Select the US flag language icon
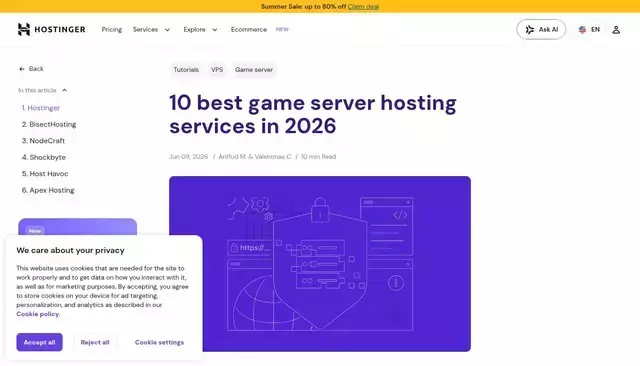This screenshot has height=366, width=640. coord(582,29)
